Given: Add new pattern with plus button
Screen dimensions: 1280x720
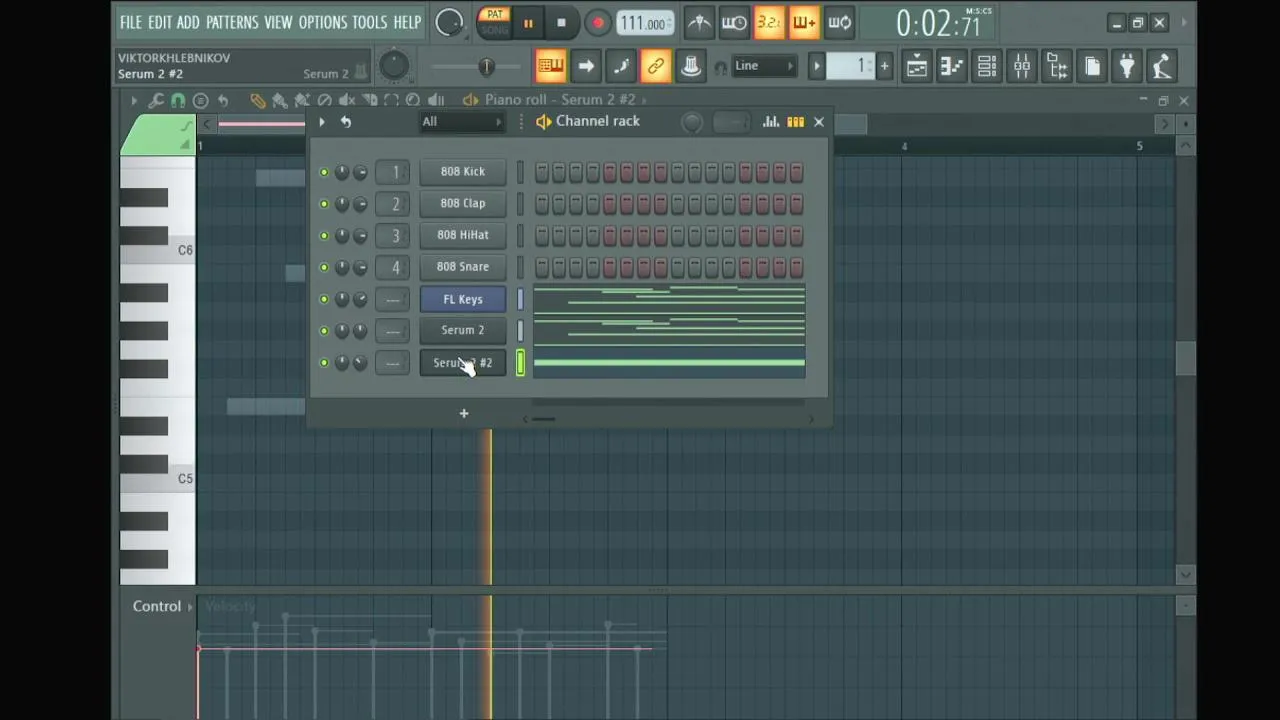Looking at the screenshot, I should click(884, 67).
